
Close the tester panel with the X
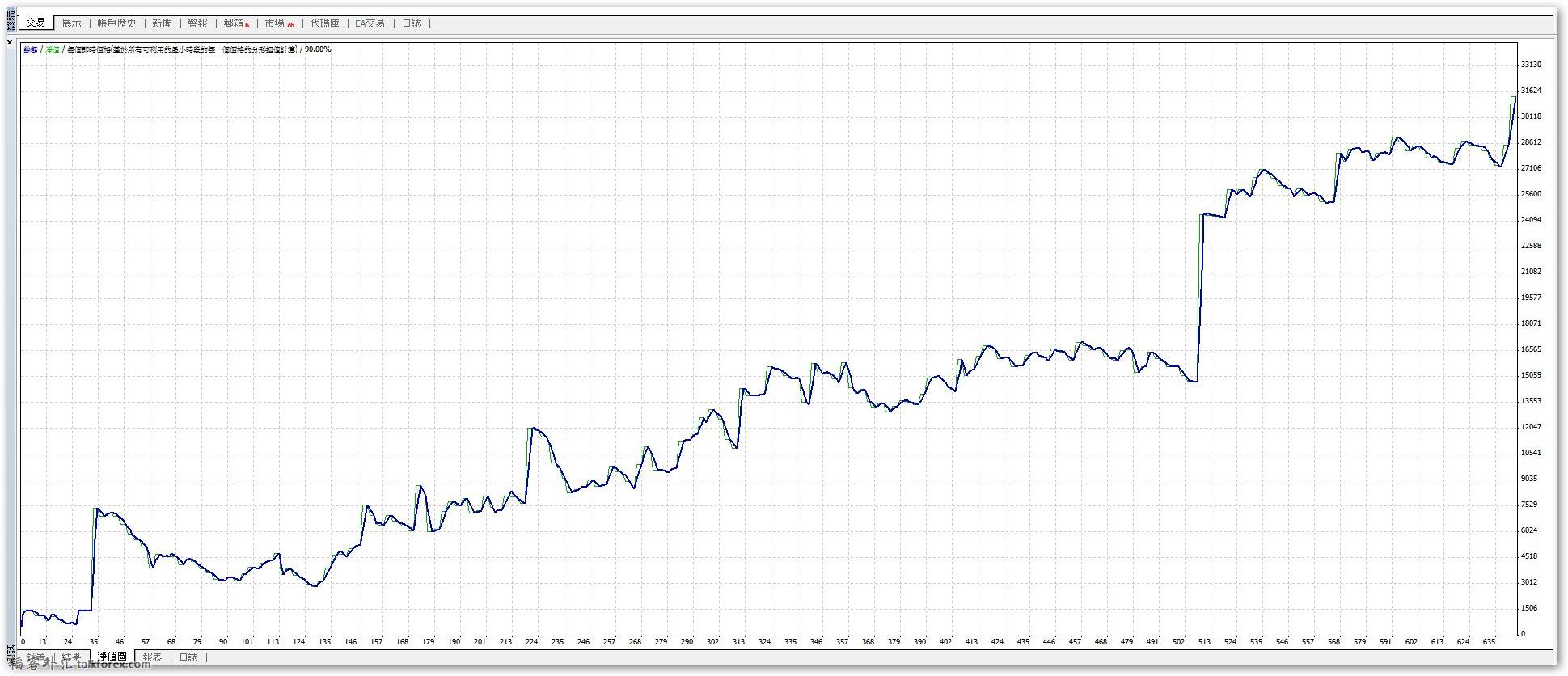[10, 41]
